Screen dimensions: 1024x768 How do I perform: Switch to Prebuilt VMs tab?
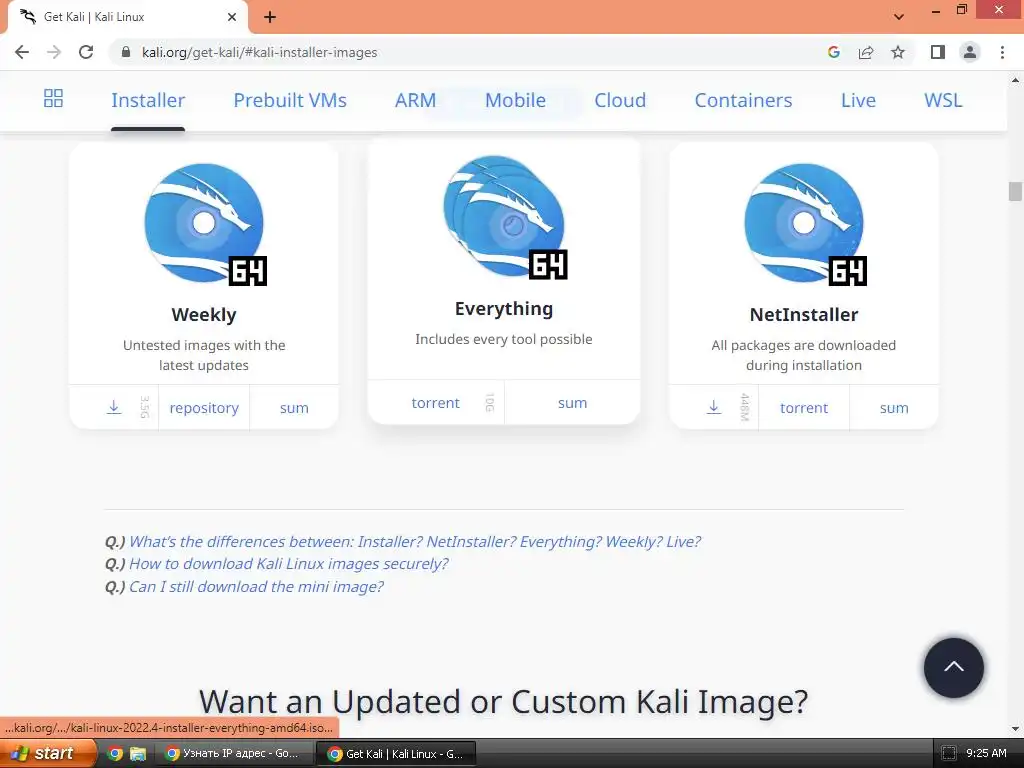(x=290, y=100)
